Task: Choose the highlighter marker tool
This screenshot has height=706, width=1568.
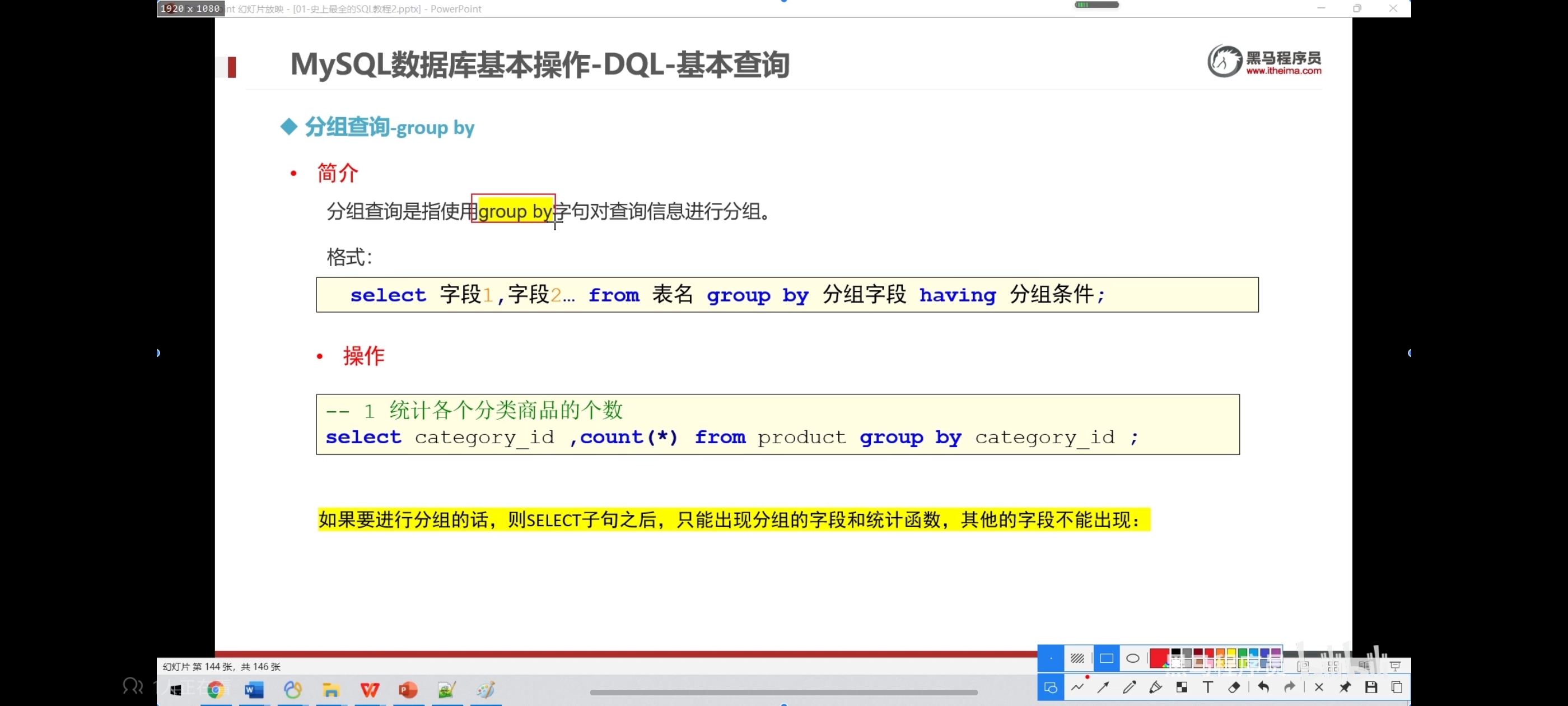Action: 1155,687
